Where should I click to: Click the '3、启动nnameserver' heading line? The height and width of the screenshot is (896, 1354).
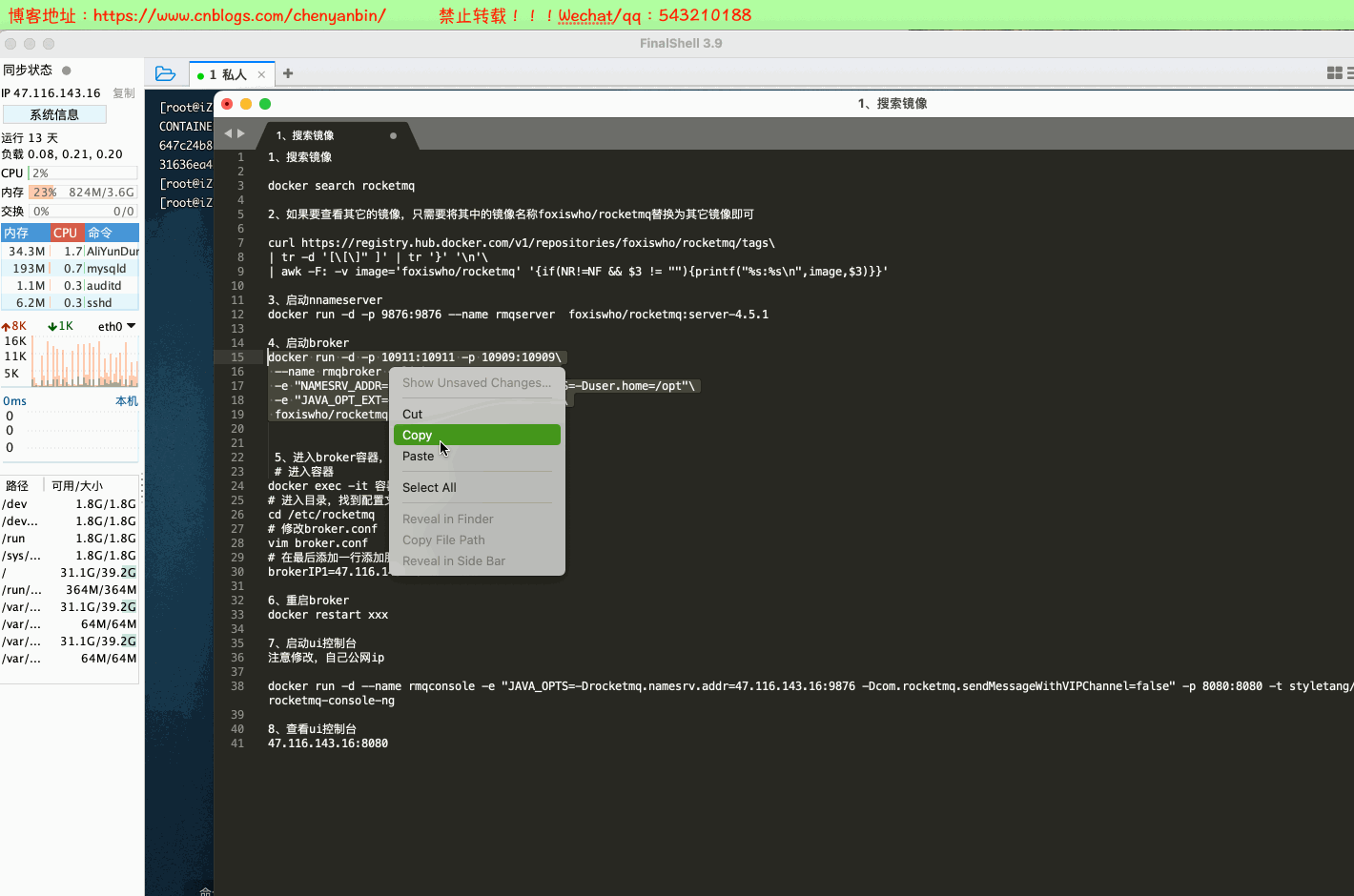[325, 300]
